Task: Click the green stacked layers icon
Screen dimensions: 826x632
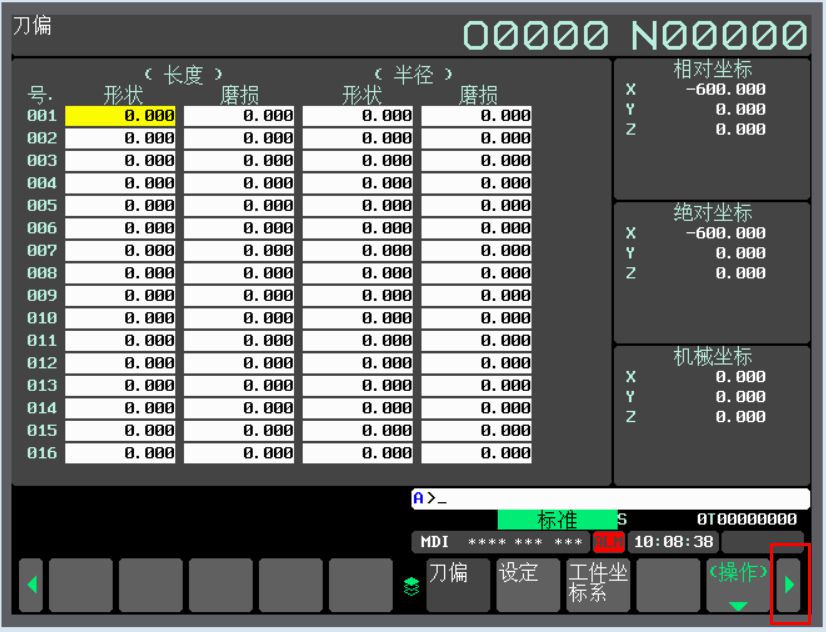Action: (411, 586)
